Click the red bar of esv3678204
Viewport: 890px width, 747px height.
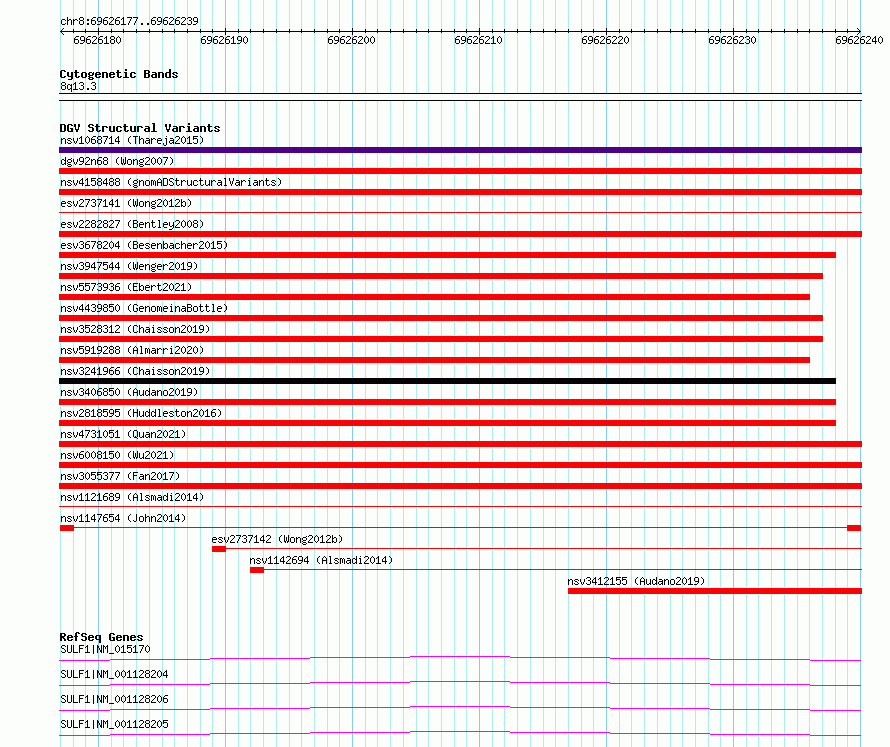click(x=447, y=255)
